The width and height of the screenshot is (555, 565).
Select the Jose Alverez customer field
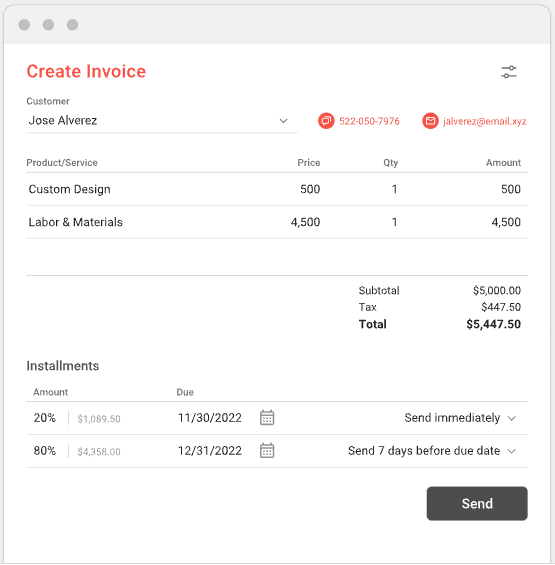162,121
